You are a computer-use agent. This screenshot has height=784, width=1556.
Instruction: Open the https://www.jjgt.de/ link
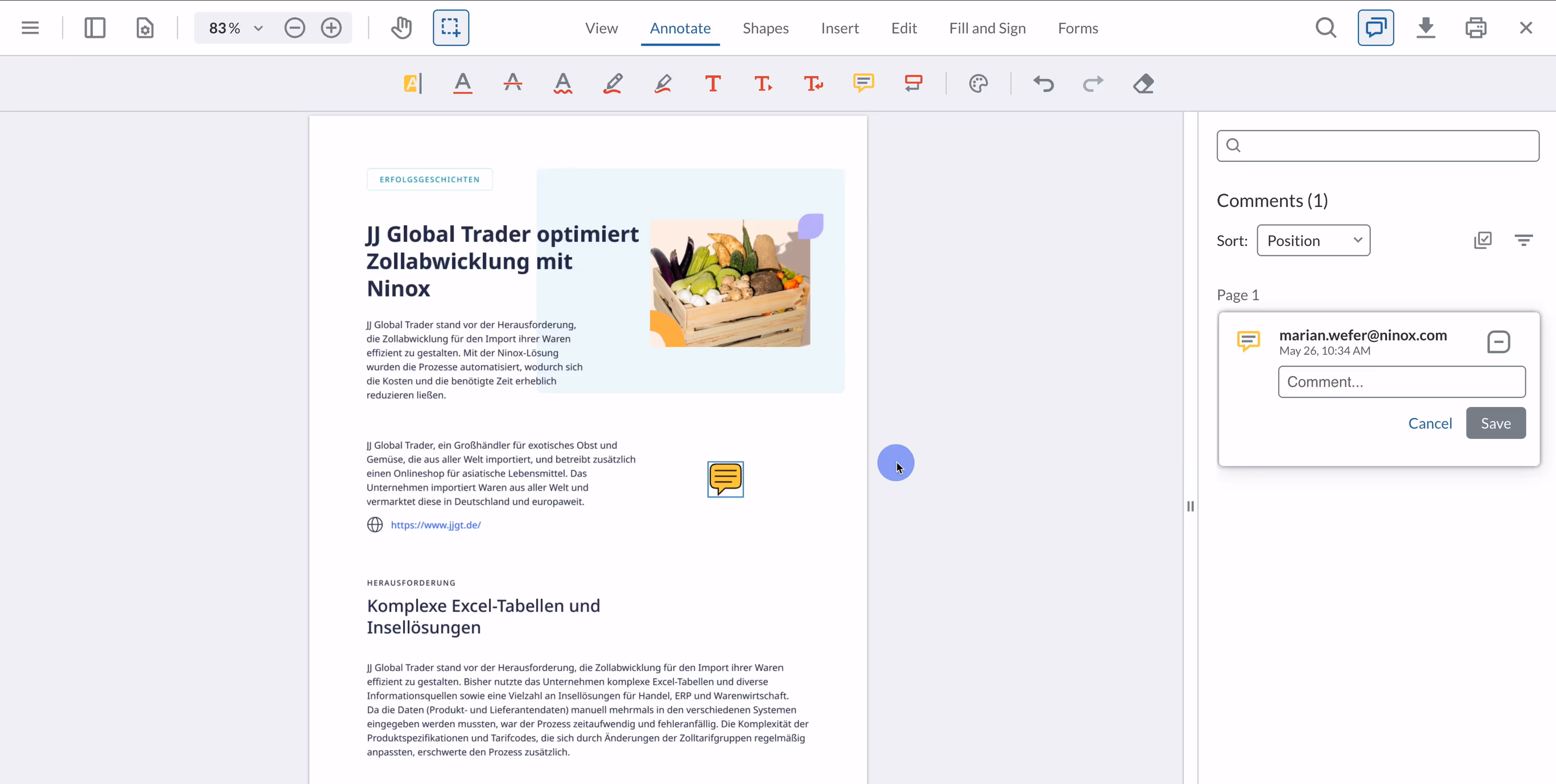[436, 524]
